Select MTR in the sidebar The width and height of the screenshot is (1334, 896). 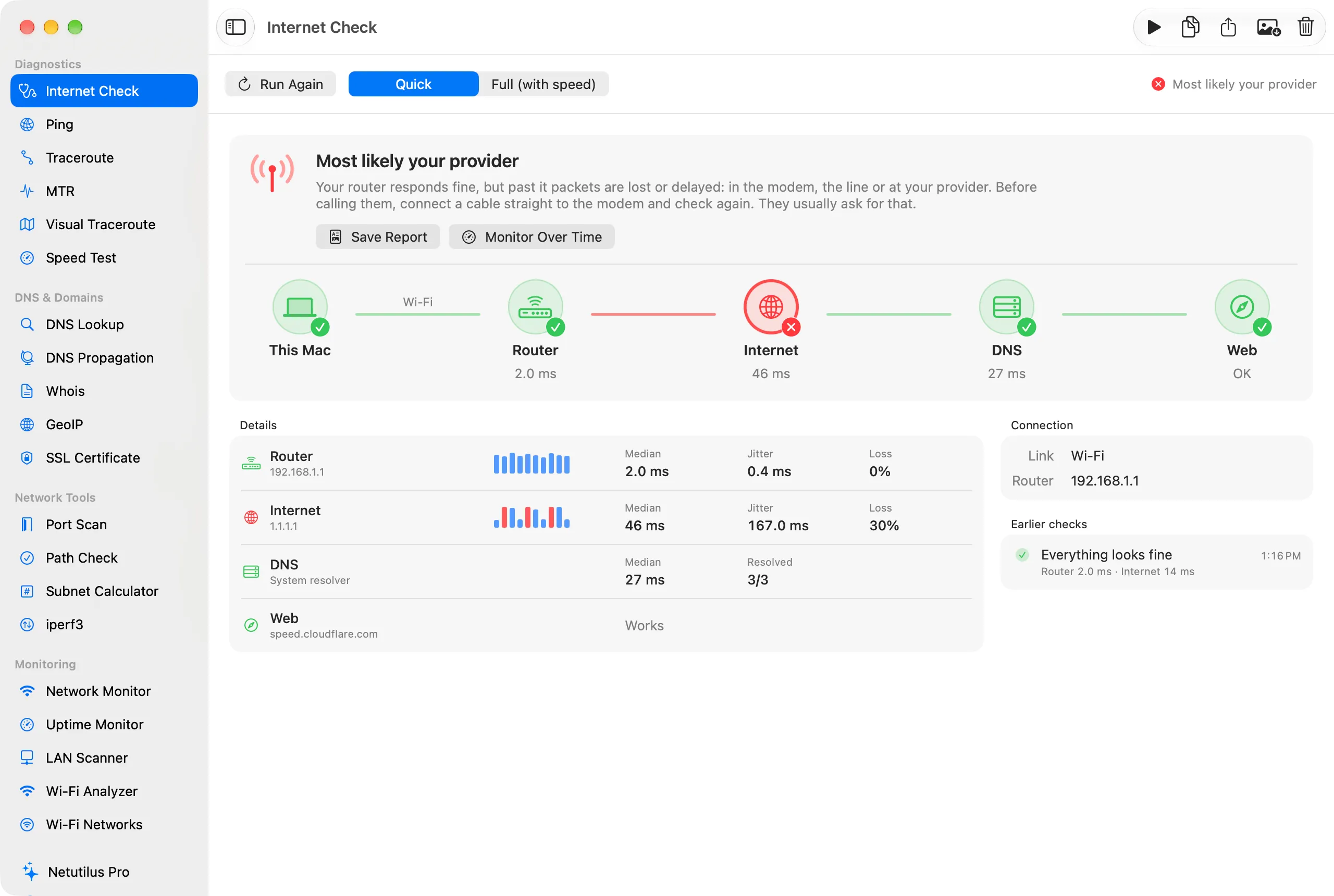104,191
